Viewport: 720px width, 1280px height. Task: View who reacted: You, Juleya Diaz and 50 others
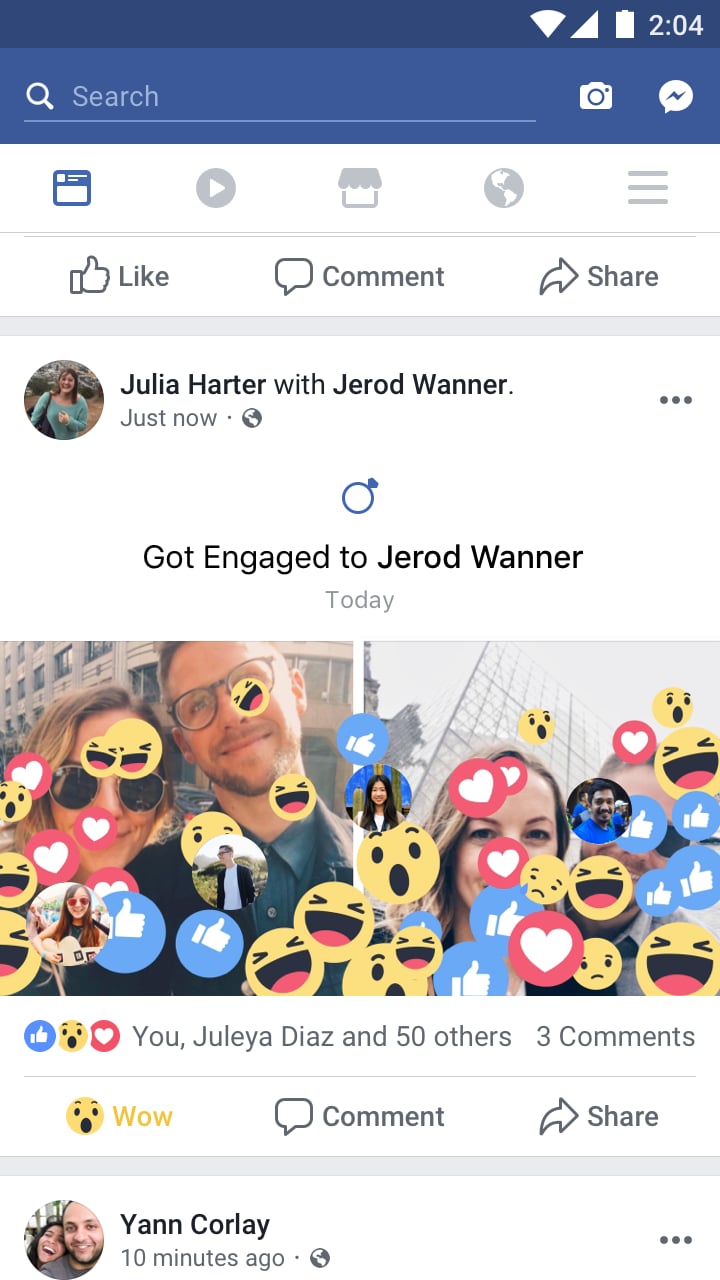(322, 1036)
